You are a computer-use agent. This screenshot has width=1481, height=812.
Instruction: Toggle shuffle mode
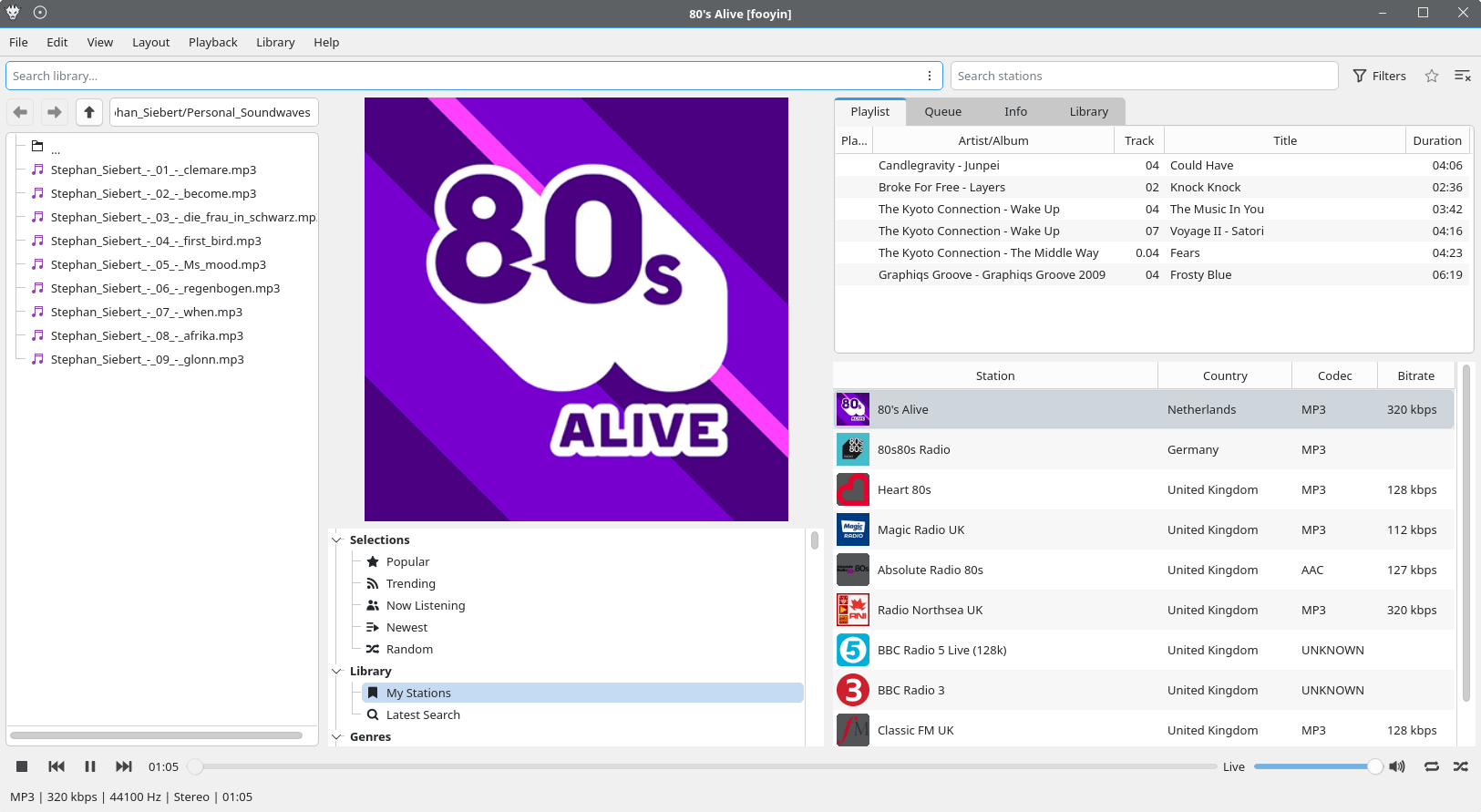click(1461, 766)
